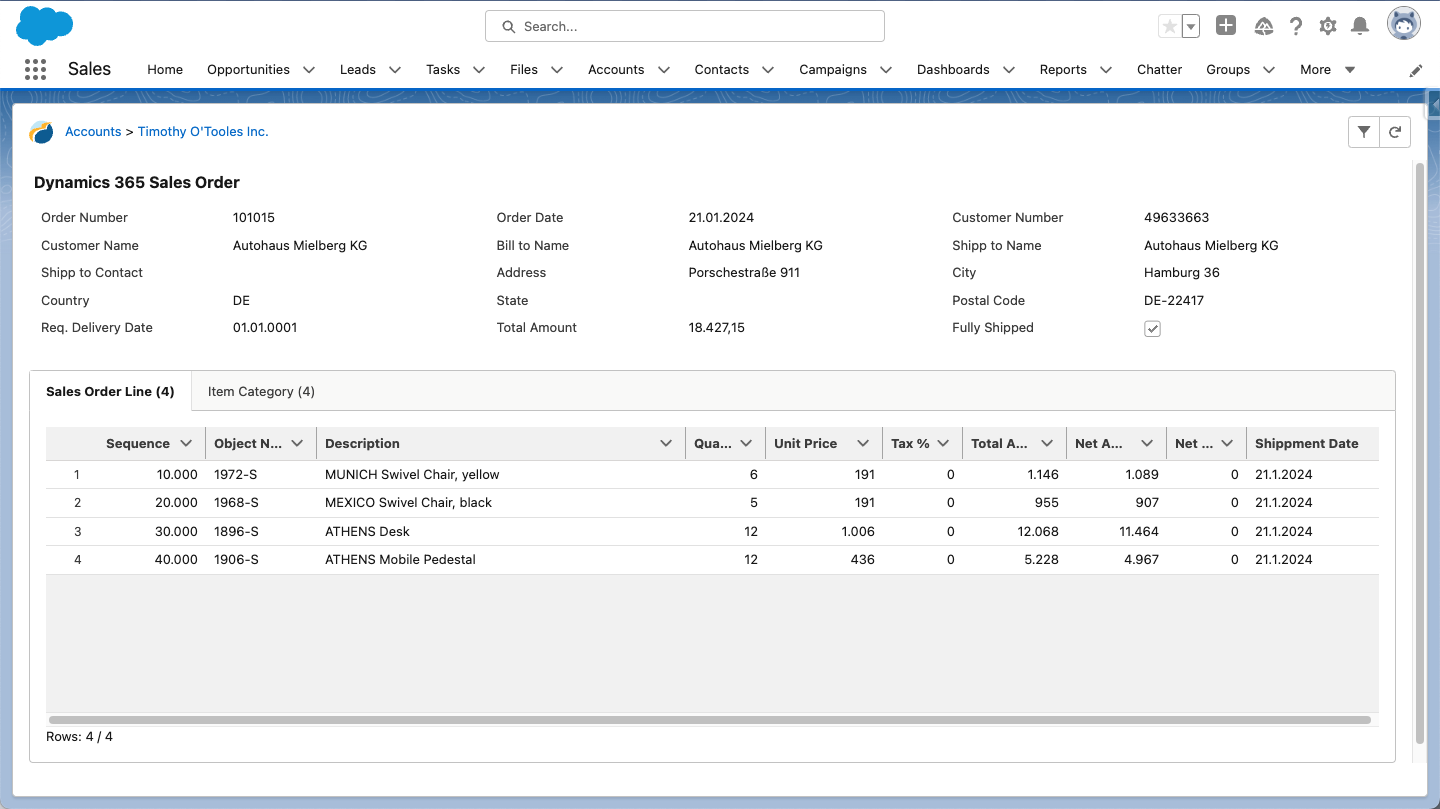Open the Sequence column menu
Image resolution: width=1440 pixels, height=809 pixels.
coord(186,444)
